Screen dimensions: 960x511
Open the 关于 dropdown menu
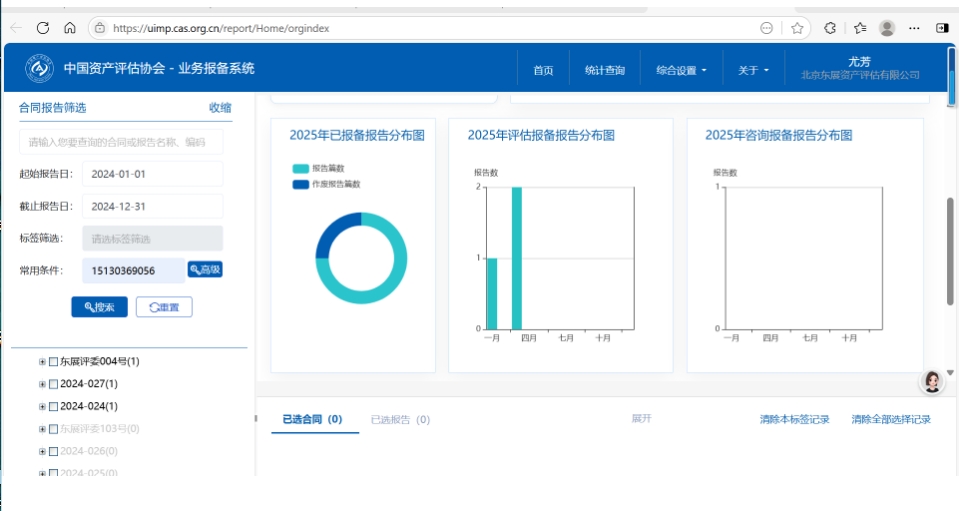pos(753,70)
